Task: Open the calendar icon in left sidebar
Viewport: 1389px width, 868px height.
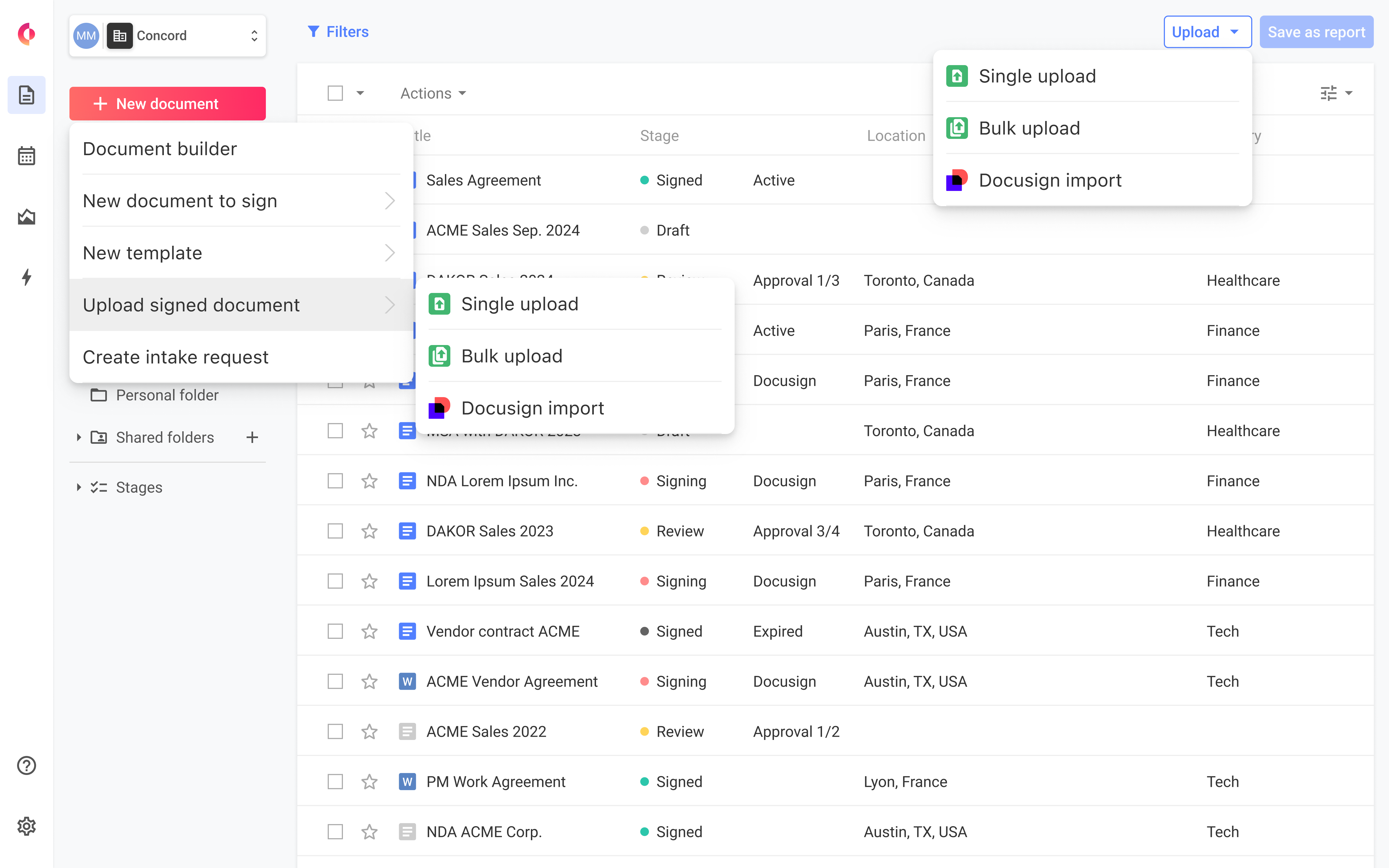Action: (x=26, y=156)
